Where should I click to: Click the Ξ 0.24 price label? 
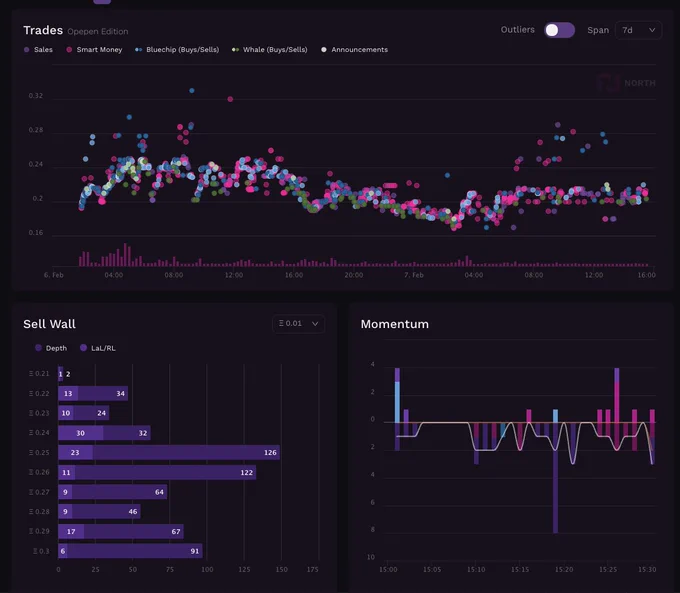click(x=39, y=432)
